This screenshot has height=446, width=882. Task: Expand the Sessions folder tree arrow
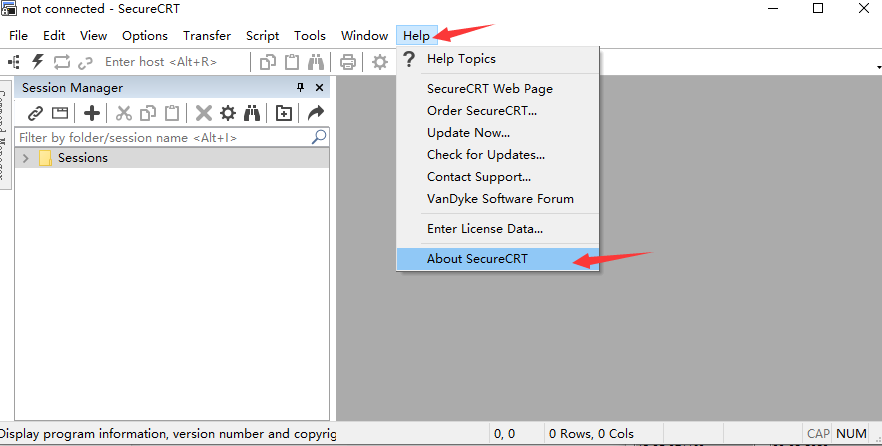[x=25, y=158]
